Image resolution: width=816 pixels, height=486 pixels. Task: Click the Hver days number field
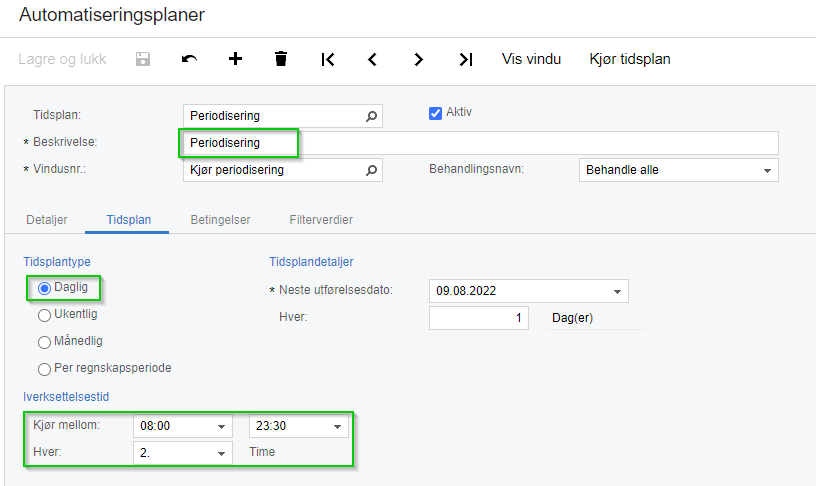coord(479,318)
